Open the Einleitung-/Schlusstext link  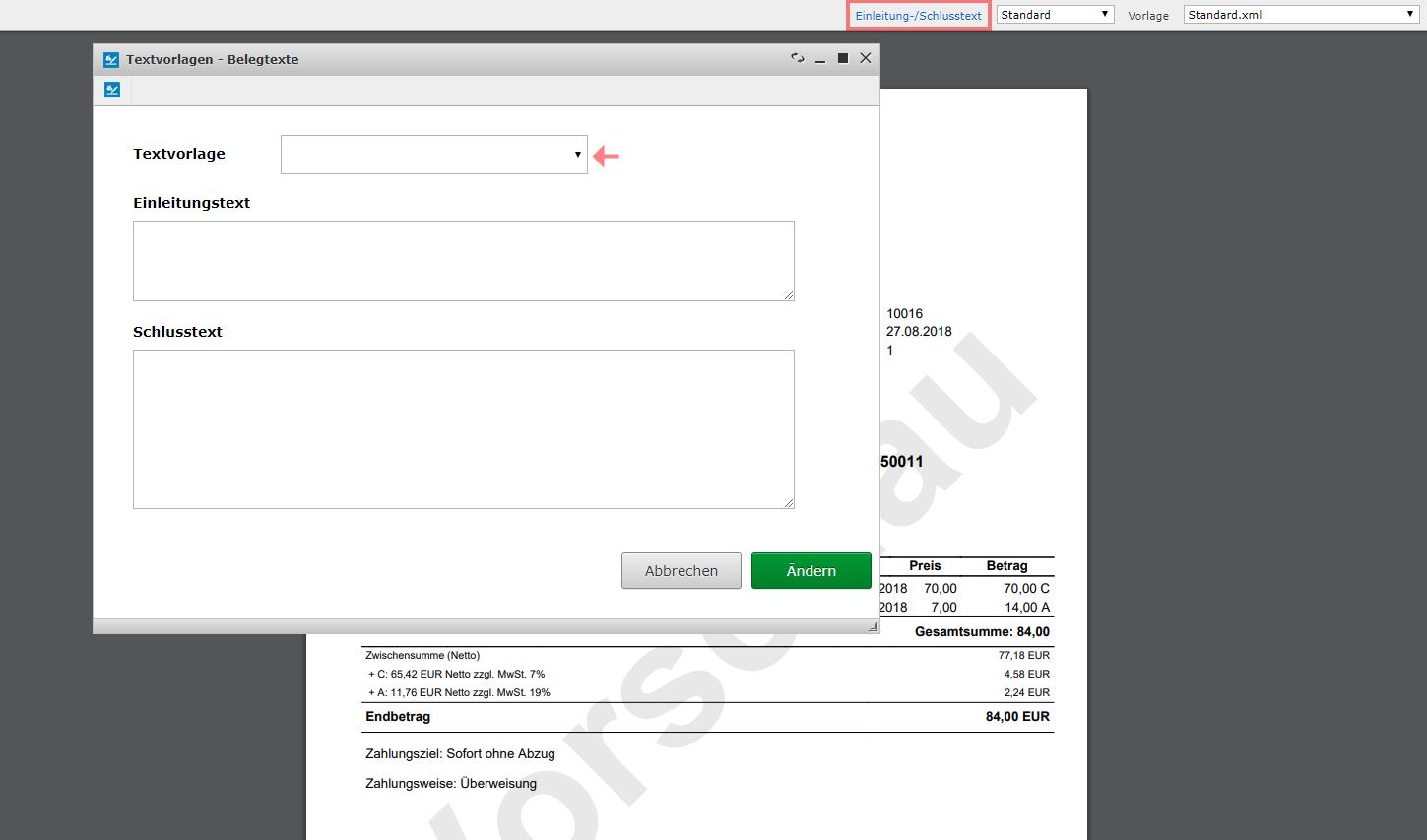(918, 15)
